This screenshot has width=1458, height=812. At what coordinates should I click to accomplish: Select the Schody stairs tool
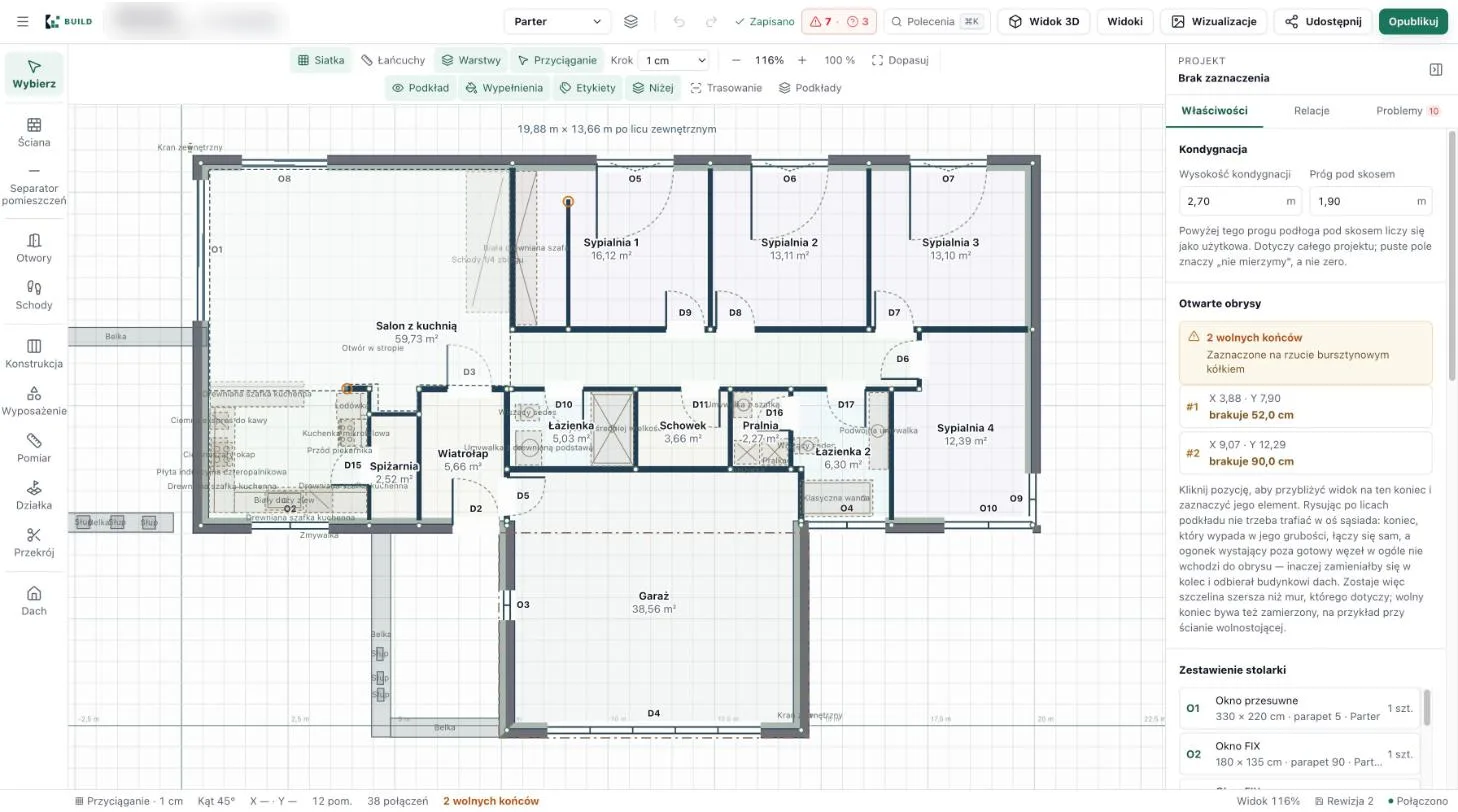coord(34,295)
